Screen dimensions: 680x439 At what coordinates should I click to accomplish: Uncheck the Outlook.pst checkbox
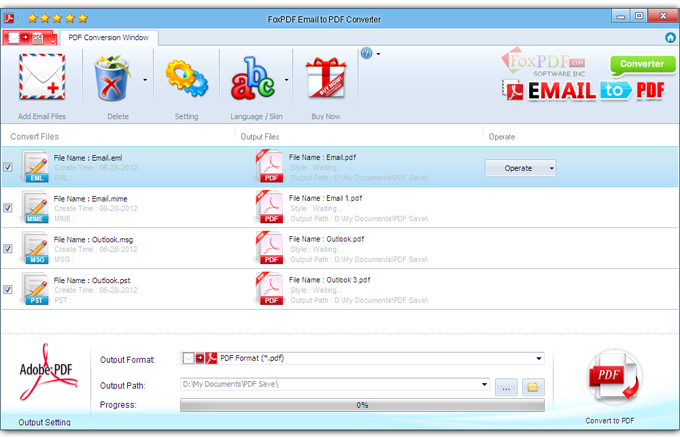click(8, 289)
